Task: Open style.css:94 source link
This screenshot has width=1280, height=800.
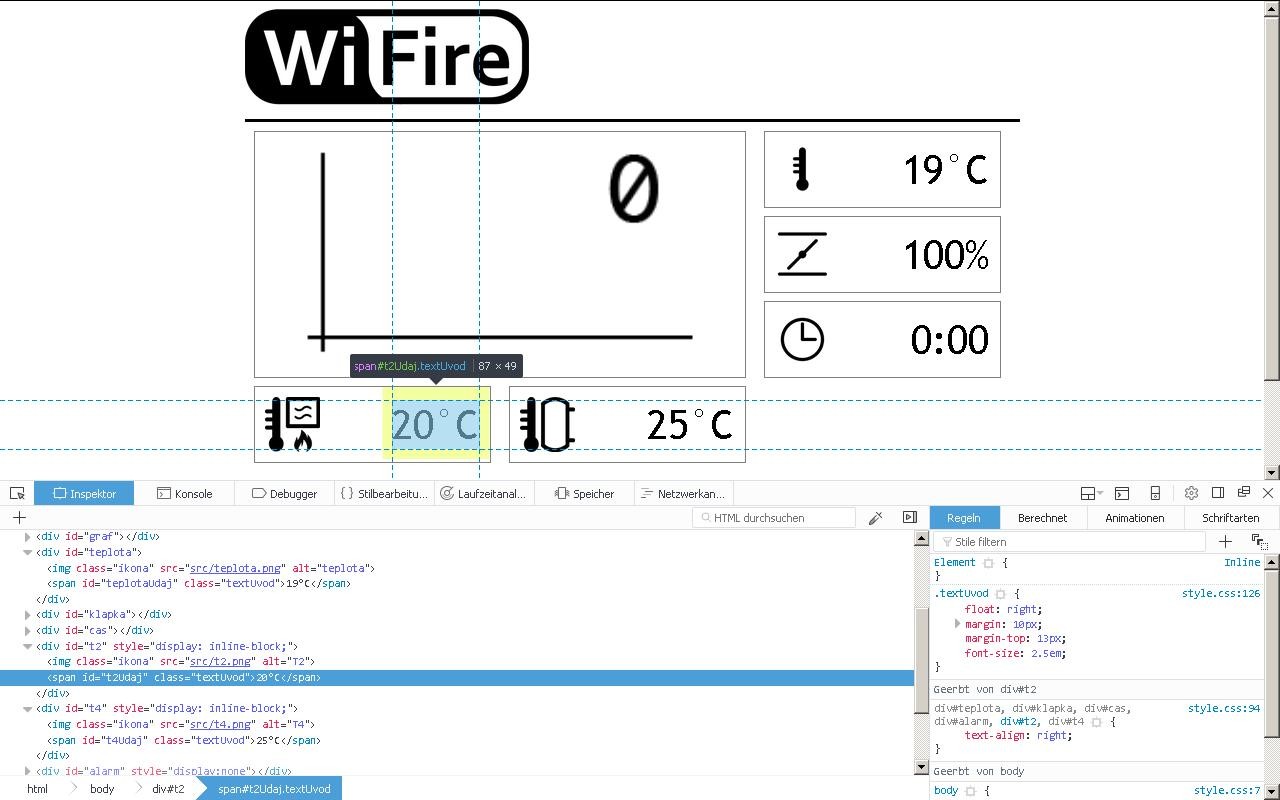Action: tap(1224, 709)
